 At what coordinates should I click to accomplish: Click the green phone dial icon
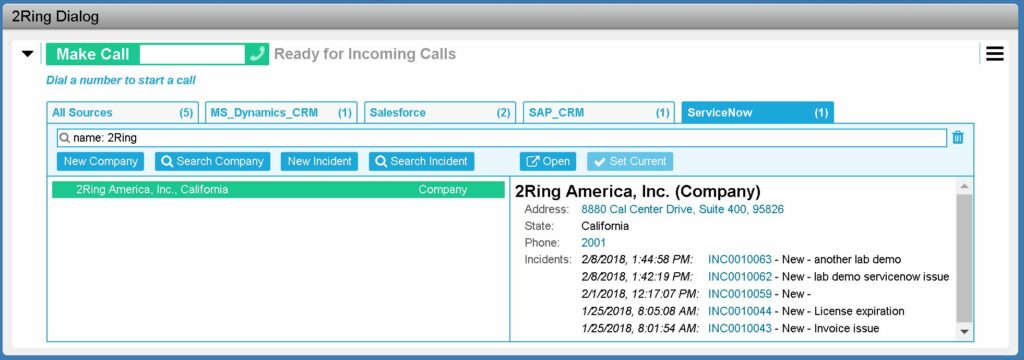(257, 54)
